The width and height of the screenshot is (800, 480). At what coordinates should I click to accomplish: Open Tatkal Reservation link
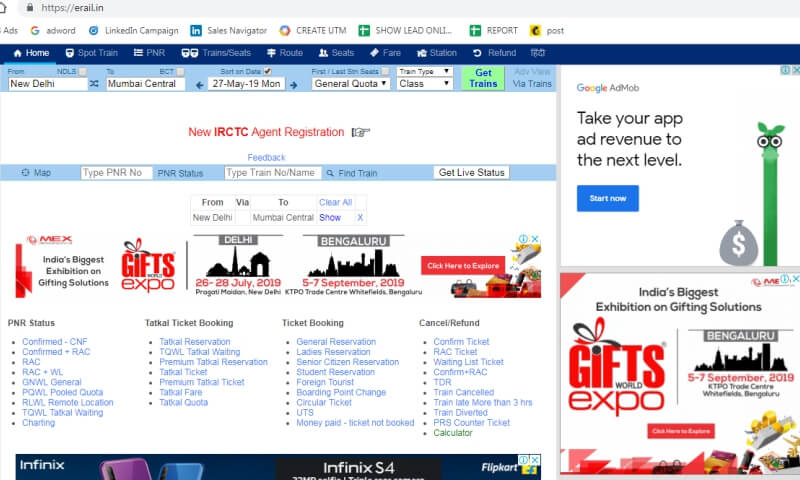(195, 342)
